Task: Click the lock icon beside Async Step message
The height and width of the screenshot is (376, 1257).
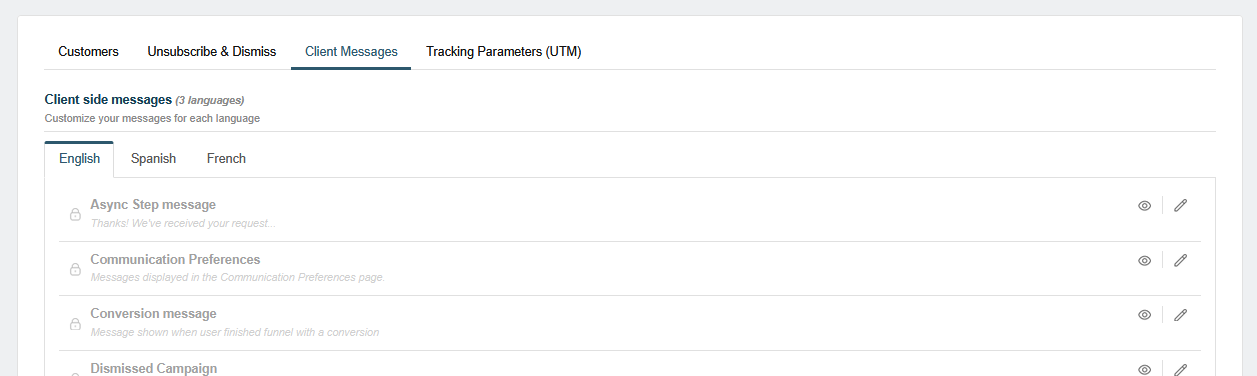Action: click(75, 214)
